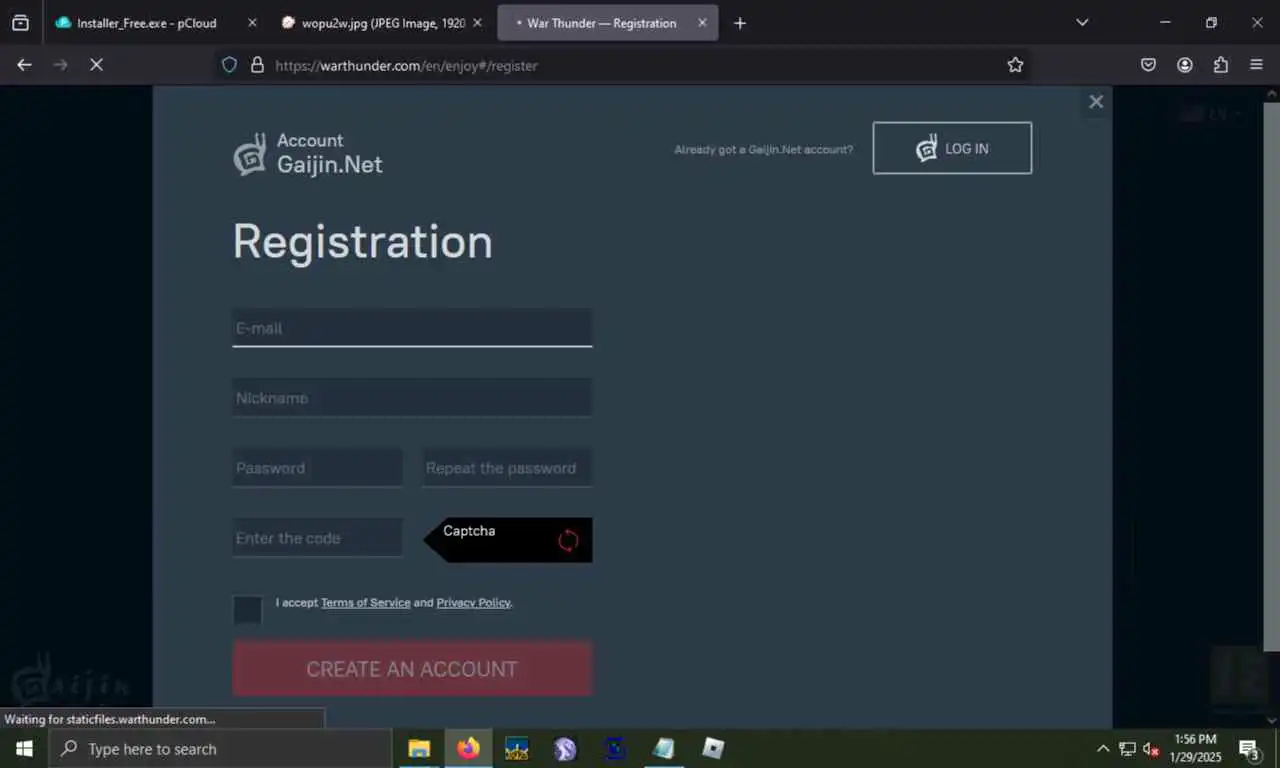Open the Firefox application menu
The width and height of the screenshot is (1280, 768).
point(1257,65)
